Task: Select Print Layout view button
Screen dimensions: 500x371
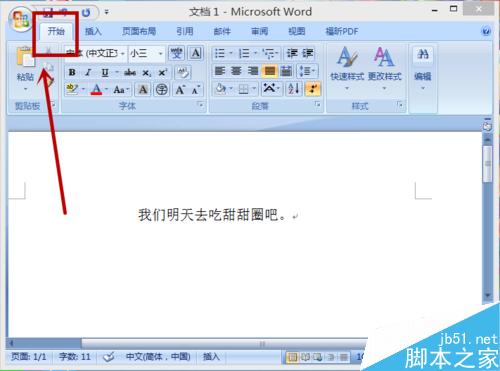Action: (x=292, y=357)
